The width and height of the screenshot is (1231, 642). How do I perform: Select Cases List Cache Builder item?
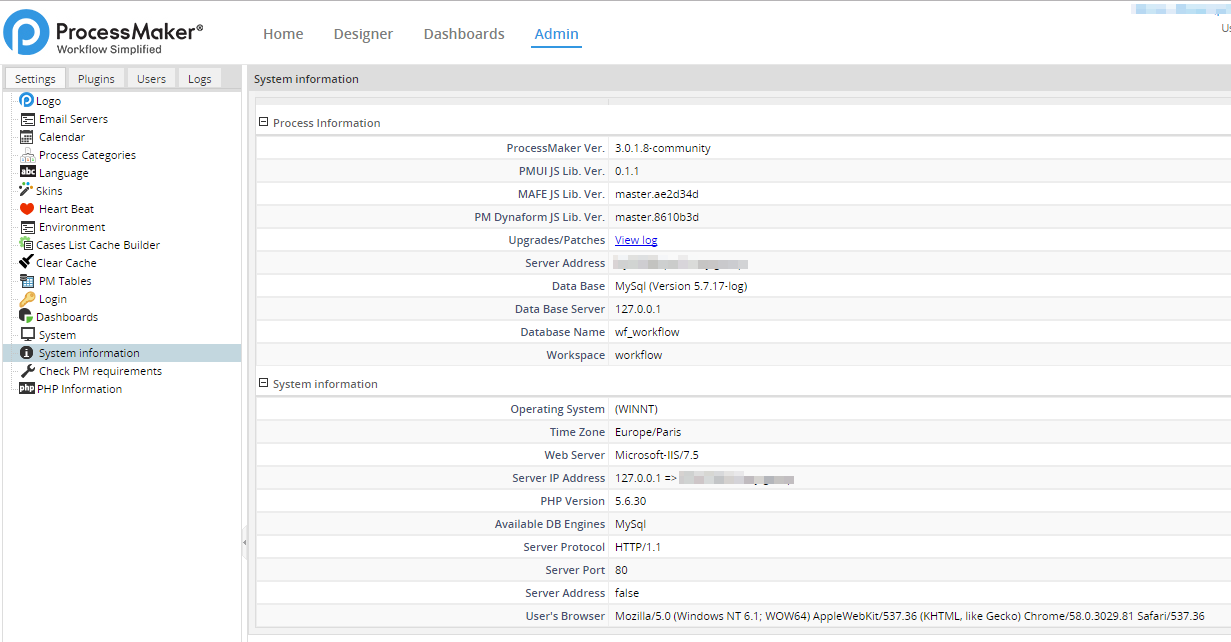click(98, 245)
